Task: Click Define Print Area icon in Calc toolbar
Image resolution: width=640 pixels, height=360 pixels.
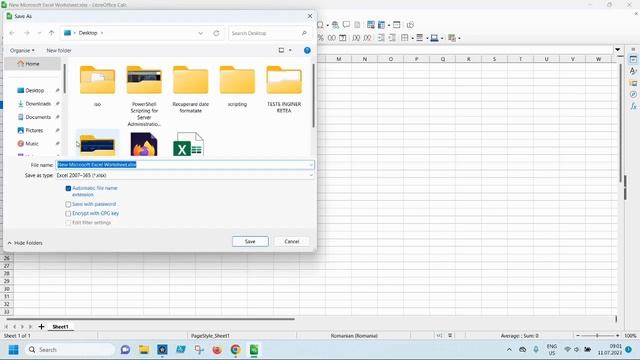Action: tap(371, 25)
